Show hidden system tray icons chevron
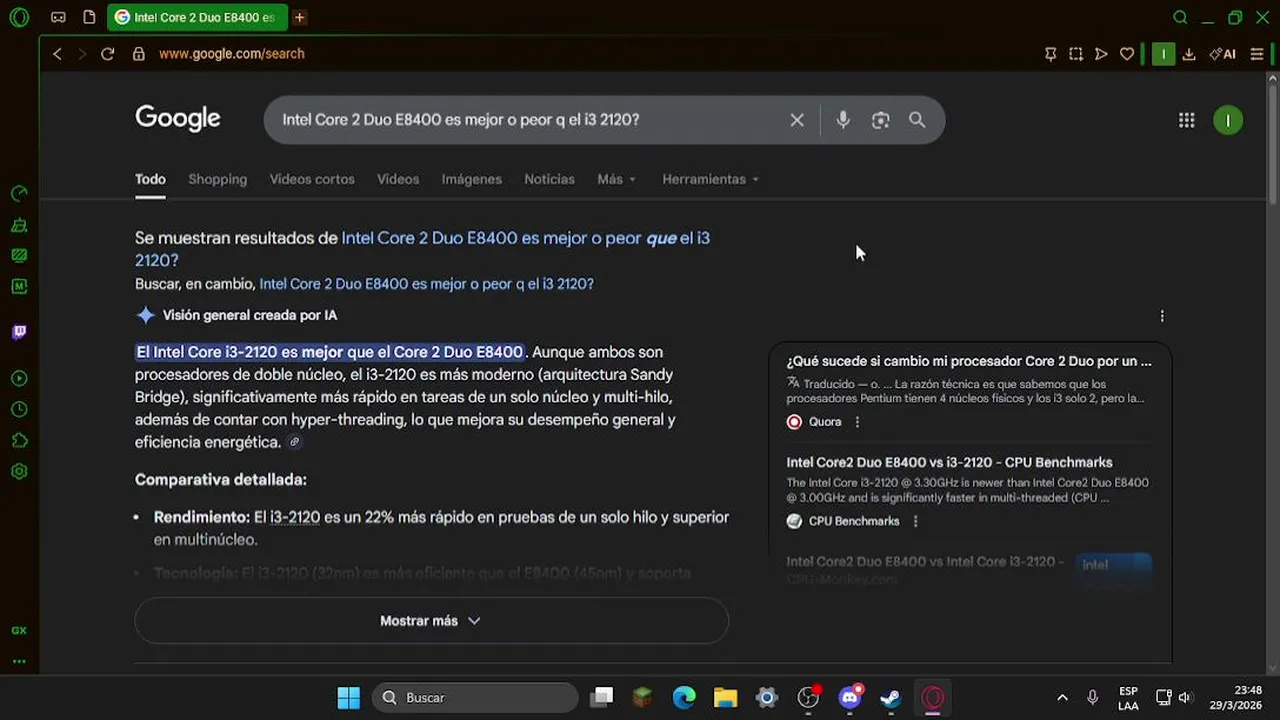 point(1062,698)
